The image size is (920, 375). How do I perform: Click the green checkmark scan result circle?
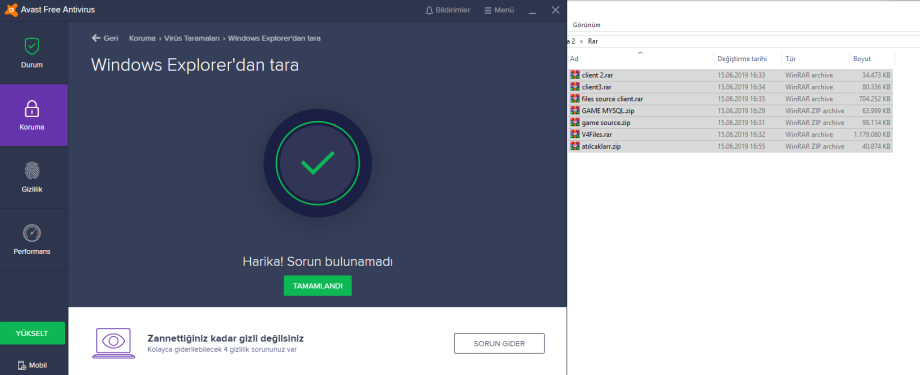click(317, 163)
